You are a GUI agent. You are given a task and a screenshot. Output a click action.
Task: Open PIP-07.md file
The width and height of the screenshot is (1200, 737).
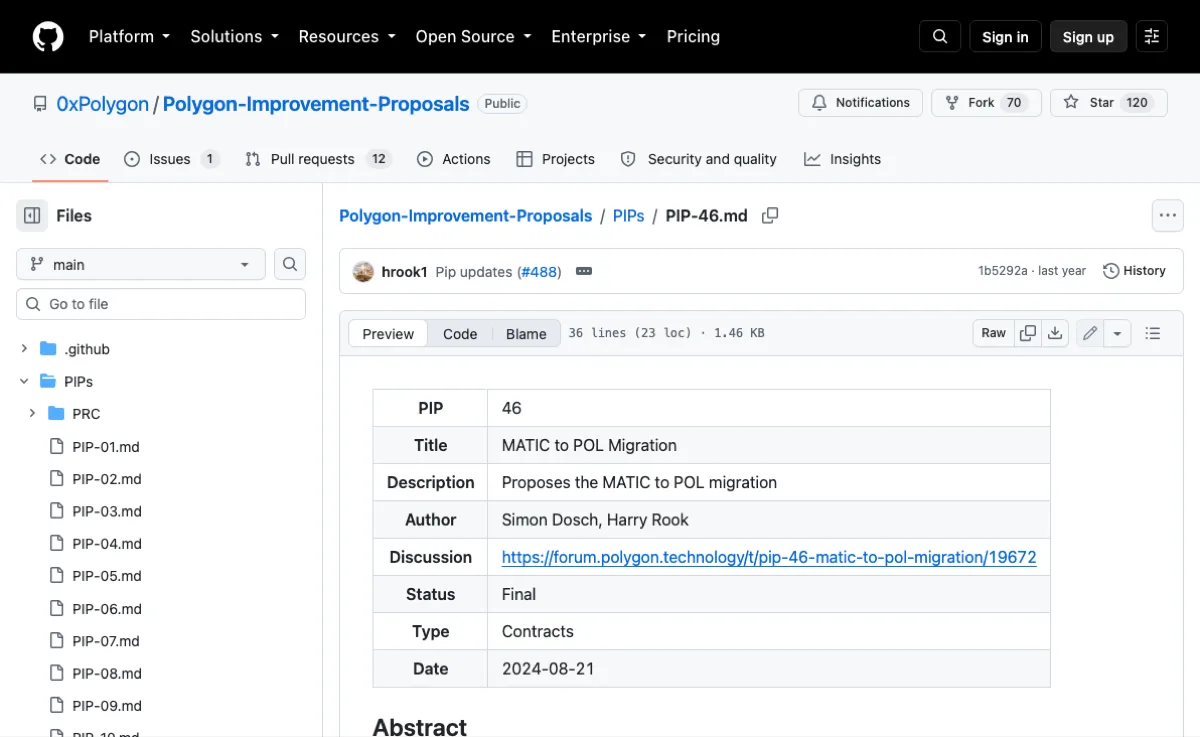click(x=106, y=641)
